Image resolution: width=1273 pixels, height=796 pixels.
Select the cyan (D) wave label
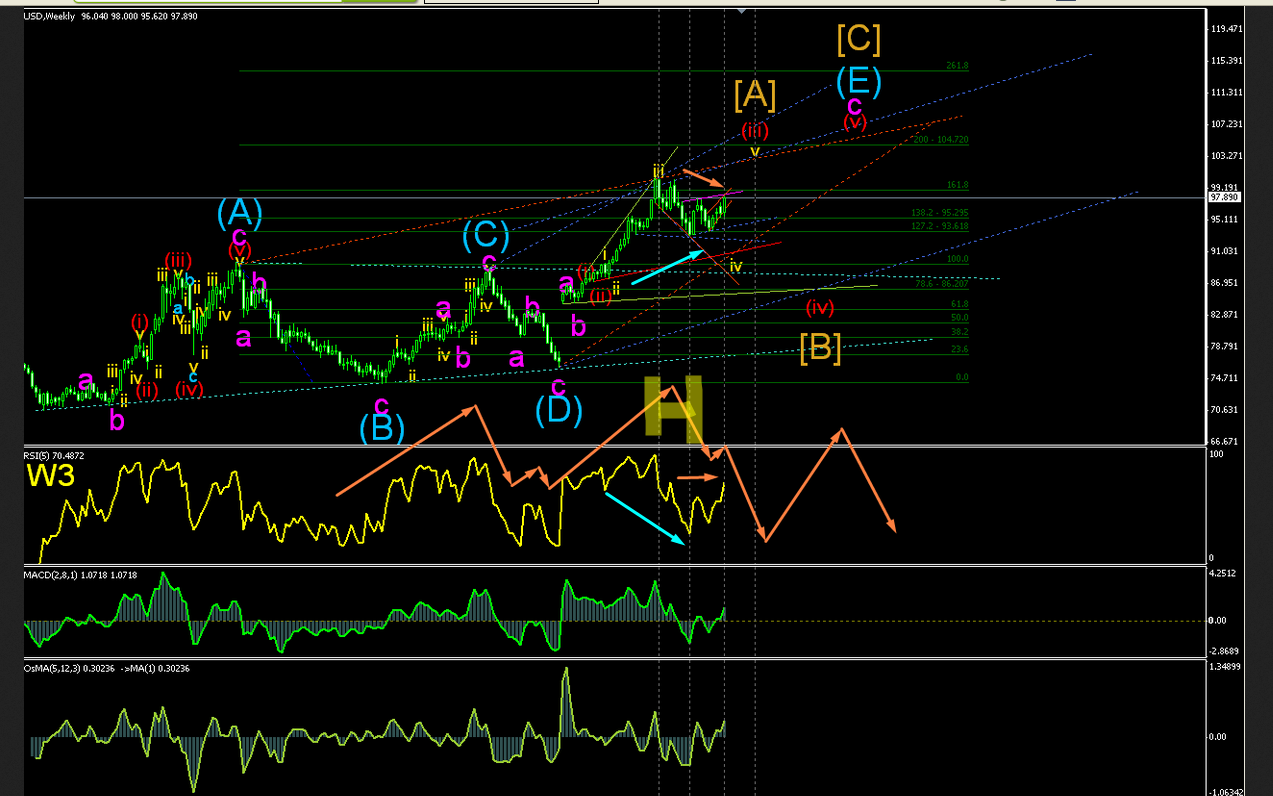coord(558,409)
